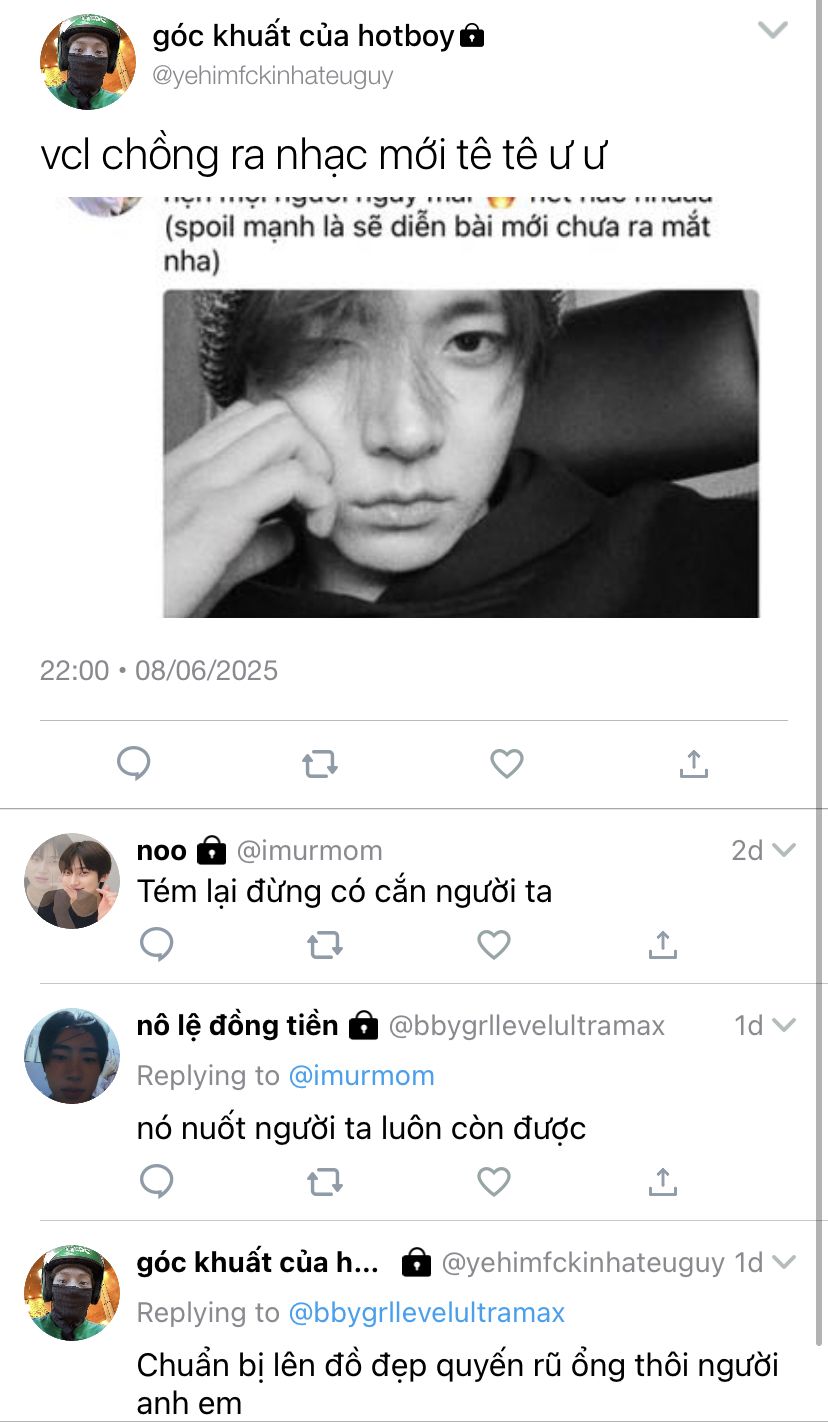
Task: Share the main tweet
Action: [693, 764]
